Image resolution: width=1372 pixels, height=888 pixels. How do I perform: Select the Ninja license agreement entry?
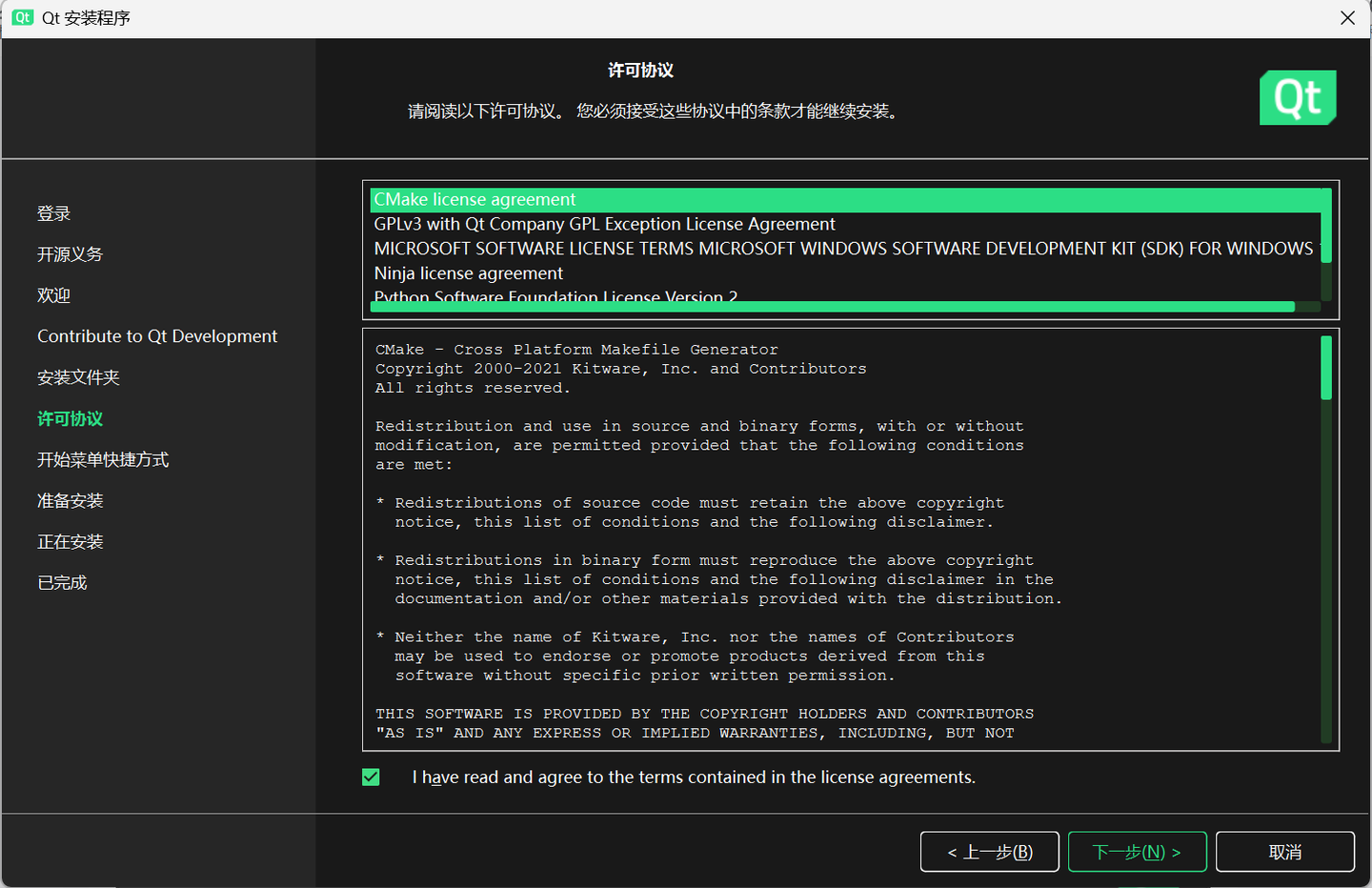point(468,272)
